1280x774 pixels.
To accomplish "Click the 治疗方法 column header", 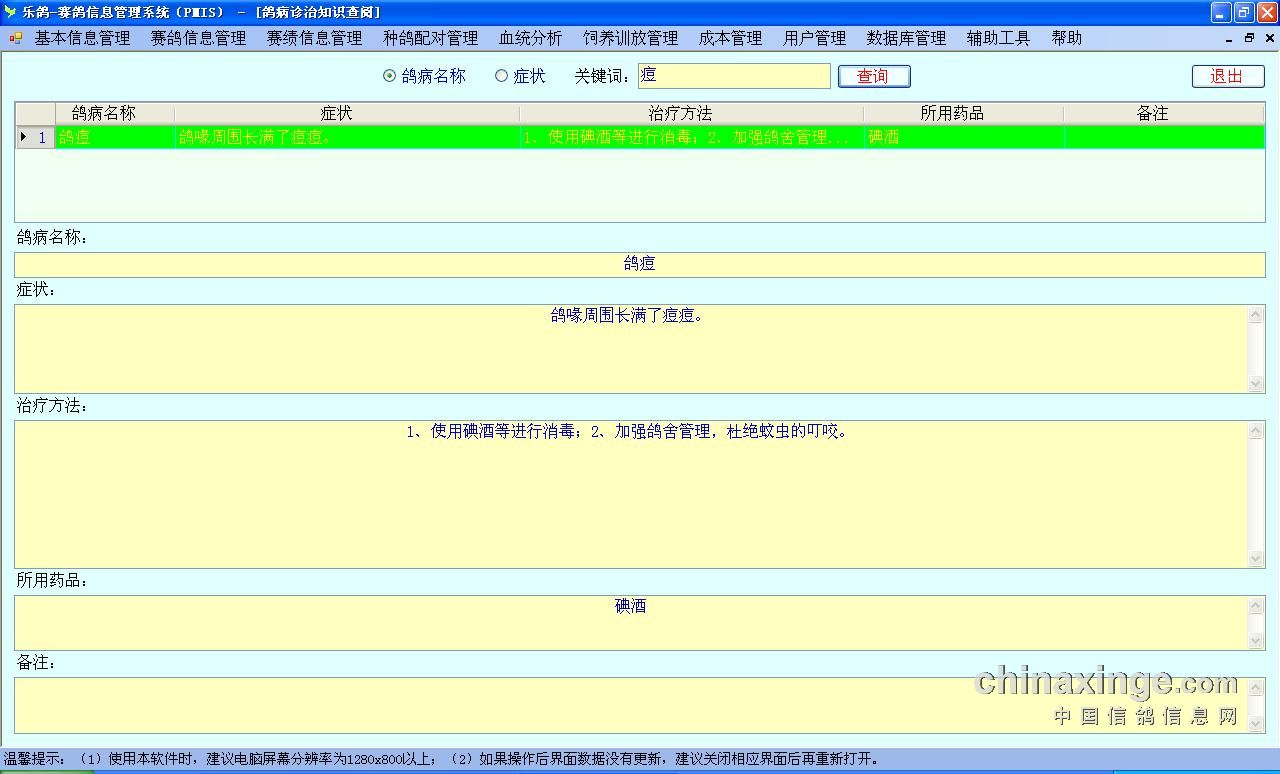I will [692, 113].
